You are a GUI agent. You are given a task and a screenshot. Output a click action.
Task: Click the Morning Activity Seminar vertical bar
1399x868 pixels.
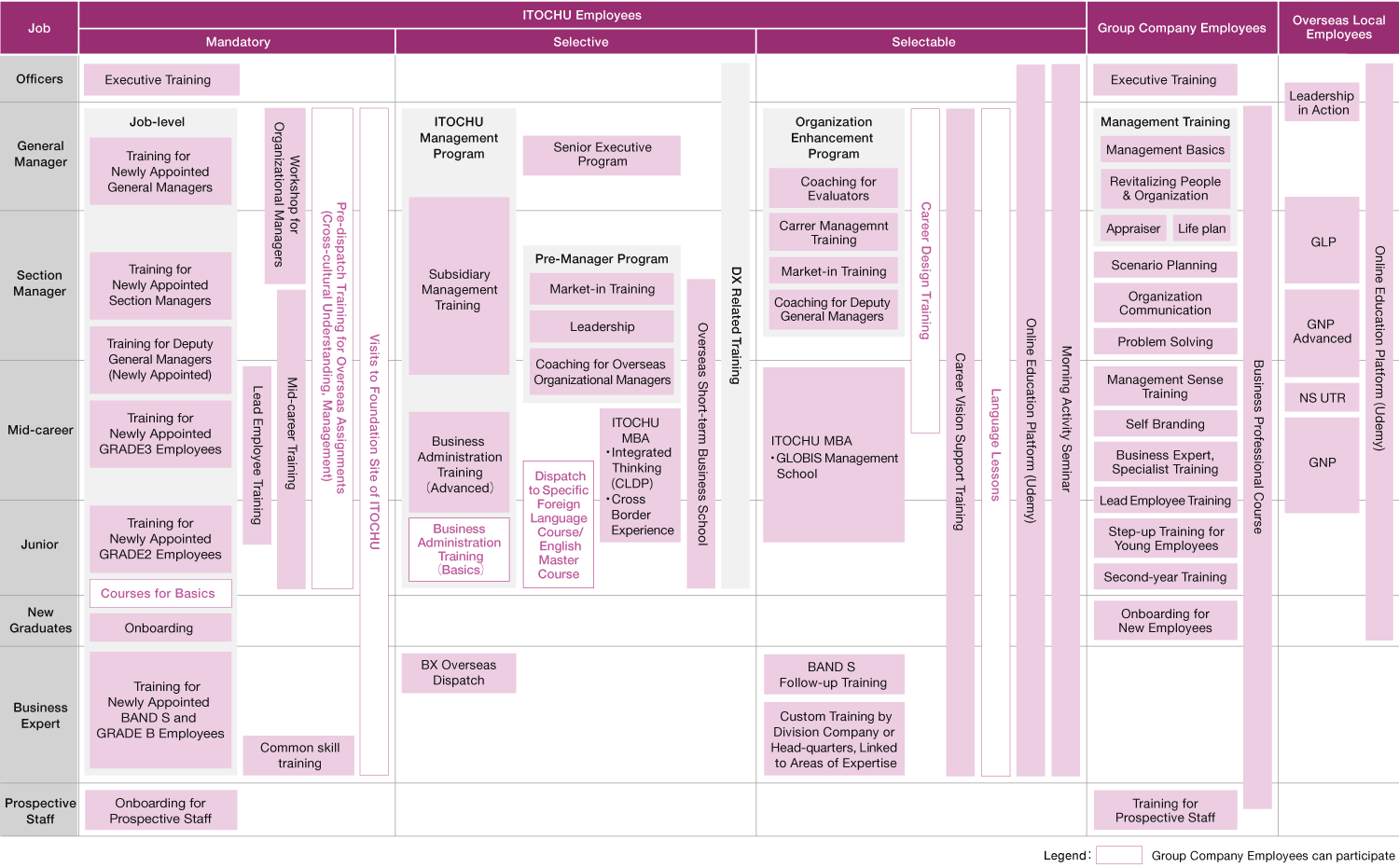coord(1065,420)
